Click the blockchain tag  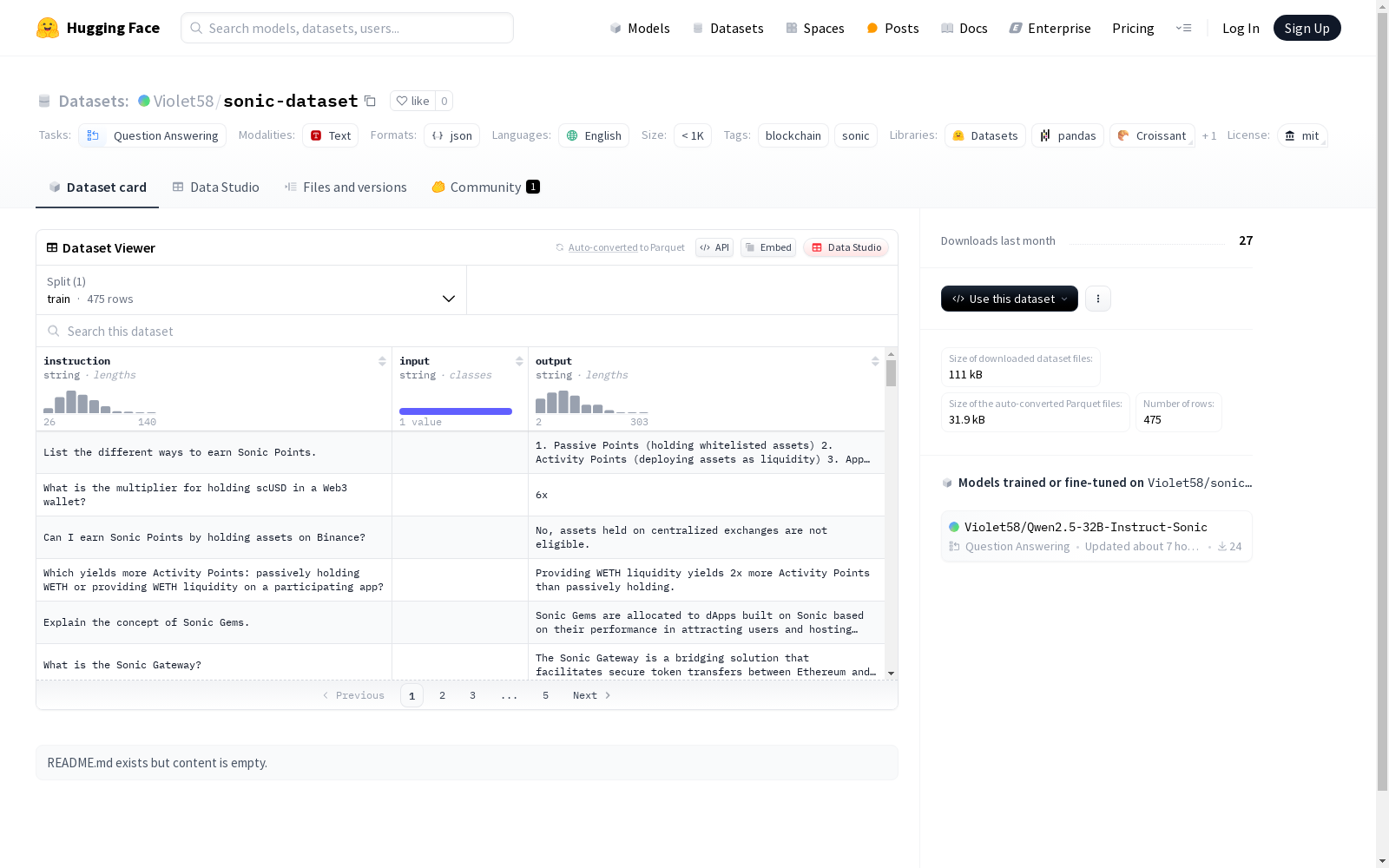click(793, 135)
